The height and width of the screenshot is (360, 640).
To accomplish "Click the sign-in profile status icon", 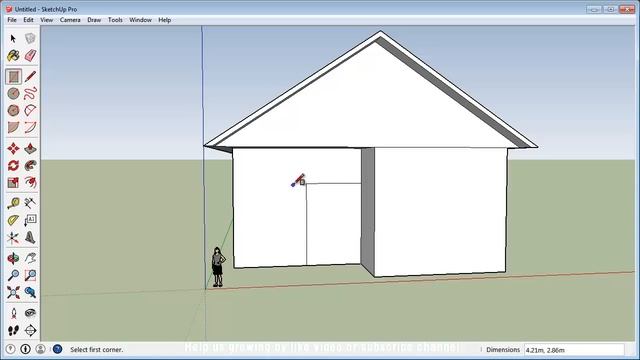I will 40,349.
